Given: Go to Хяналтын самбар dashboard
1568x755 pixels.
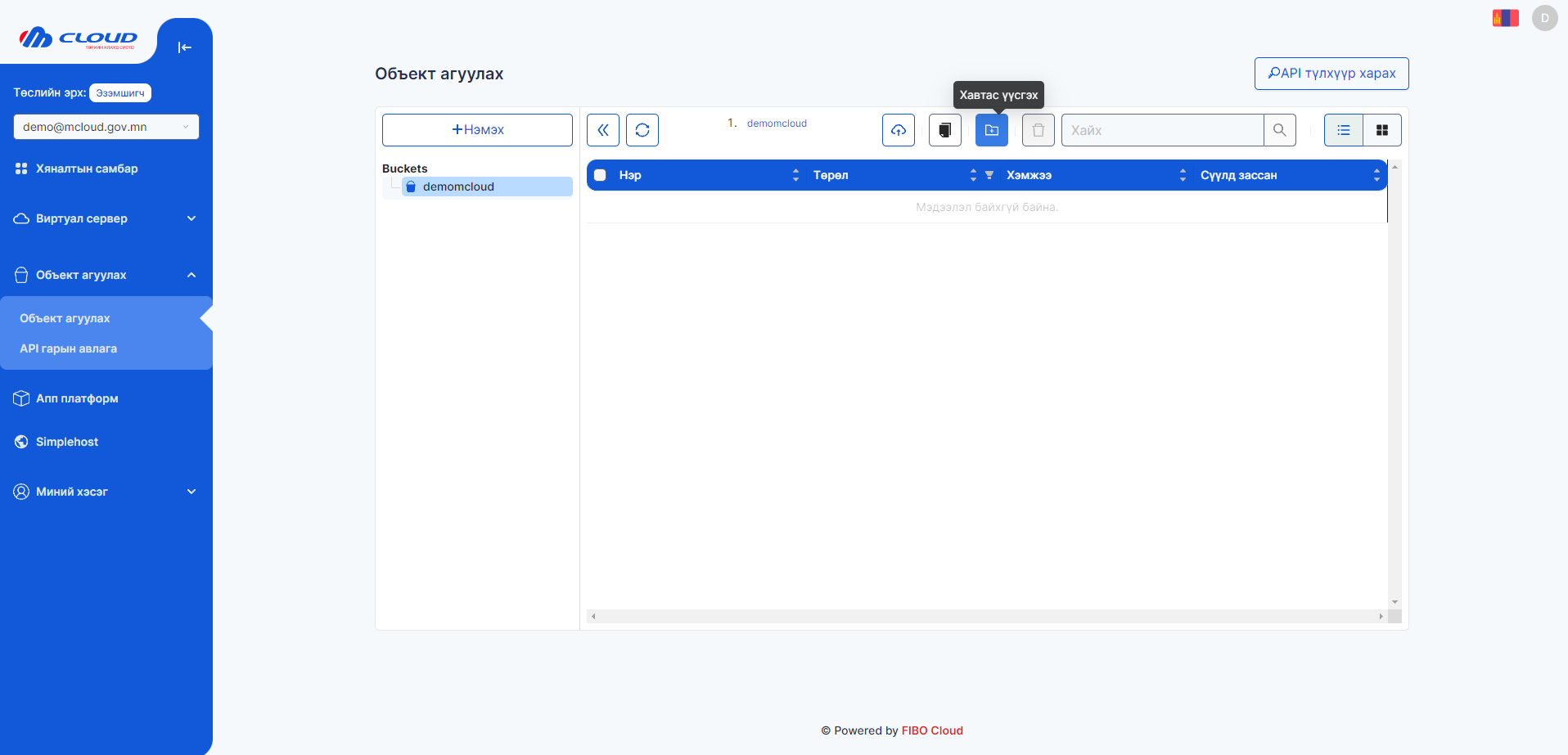Looking at the screenshot, I should [x=87, y=169].
